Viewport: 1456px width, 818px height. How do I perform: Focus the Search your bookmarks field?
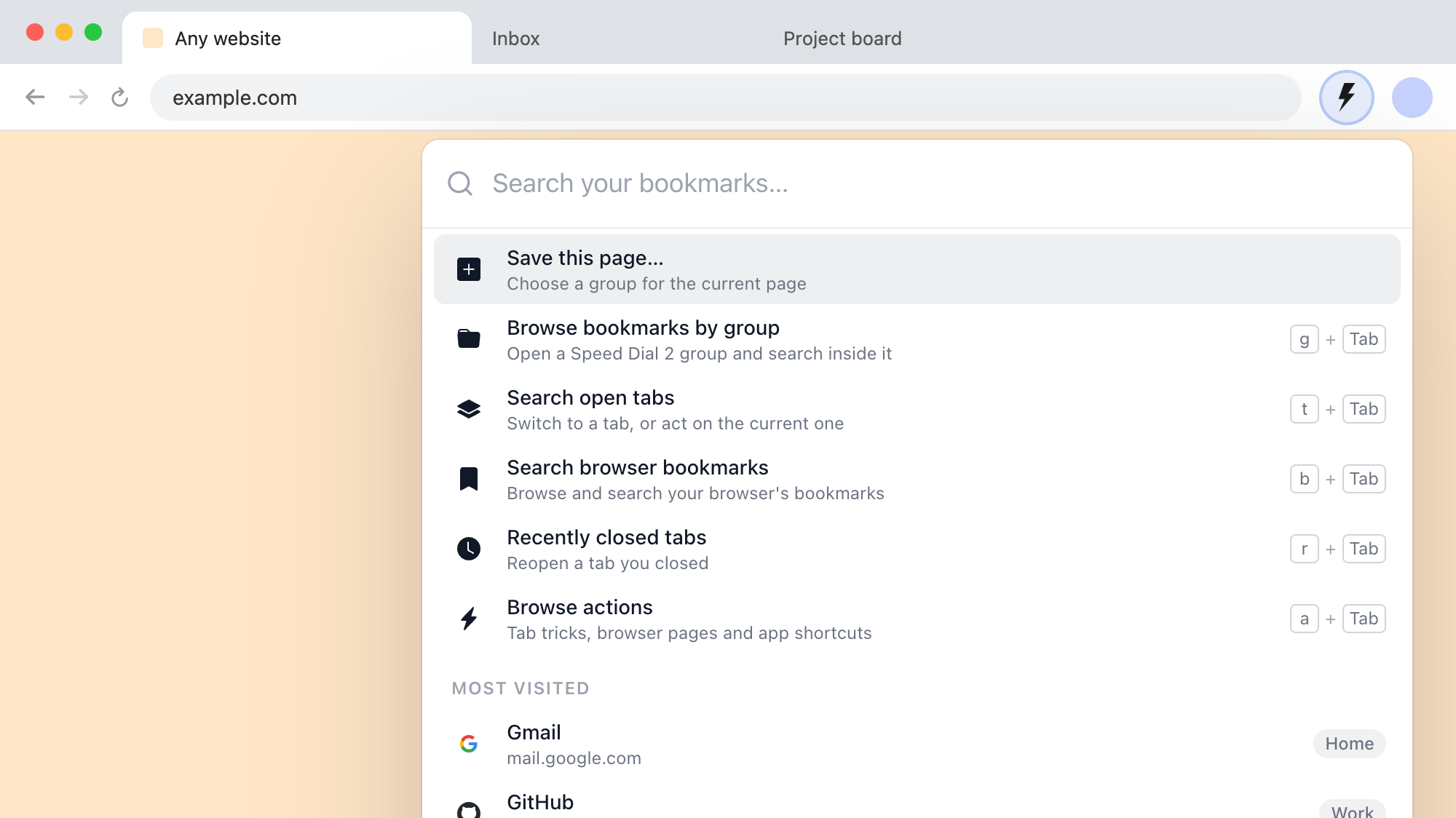pos(917,183)
